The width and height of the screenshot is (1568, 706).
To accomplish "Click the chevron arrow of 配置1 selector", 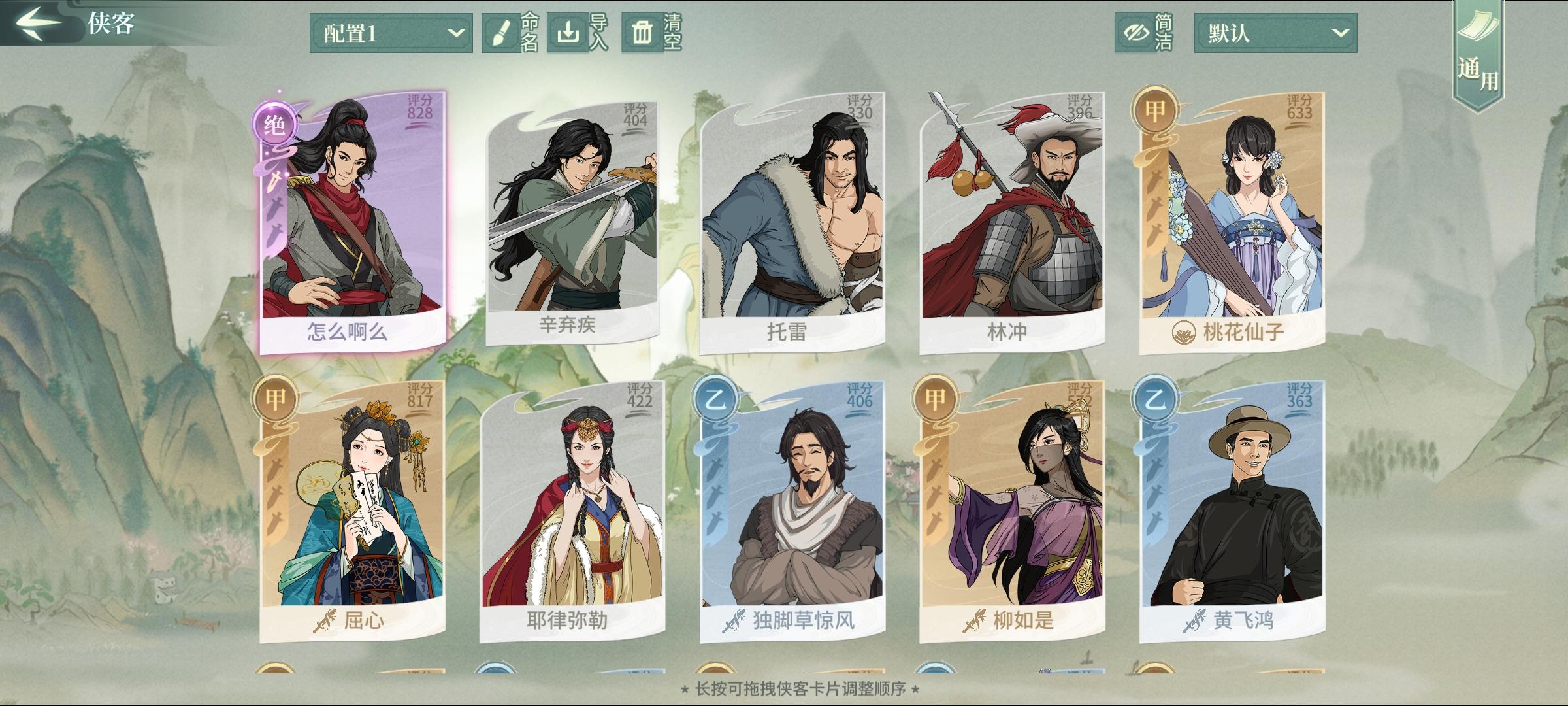I will click(x=455, y=33).
